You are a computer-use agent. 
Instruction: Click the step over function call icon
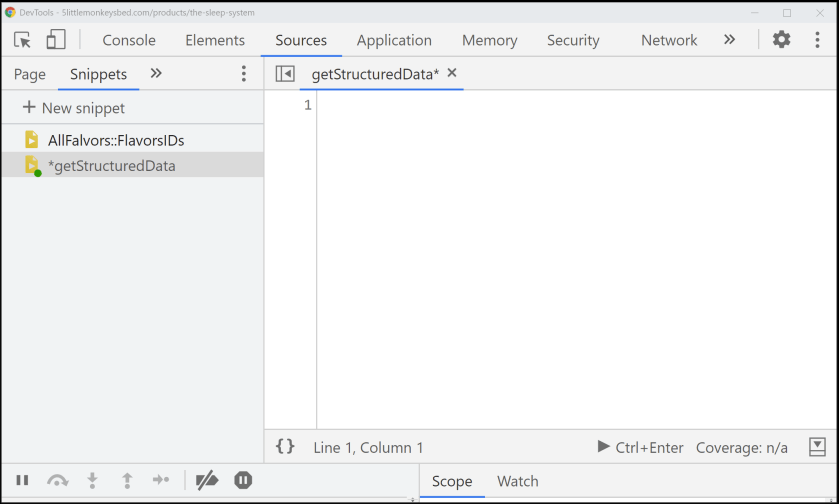[57, 481]
